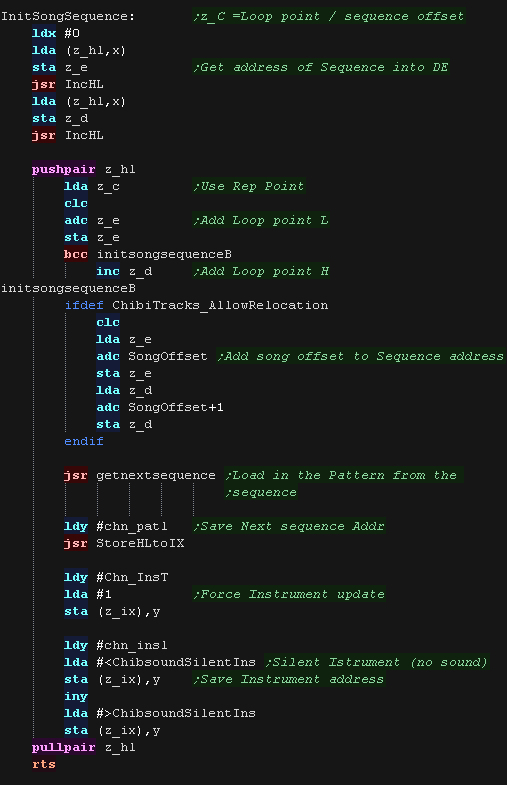Place cursor on rts instruction
Screen dimensions: 507x785
[x=44, y=764]
